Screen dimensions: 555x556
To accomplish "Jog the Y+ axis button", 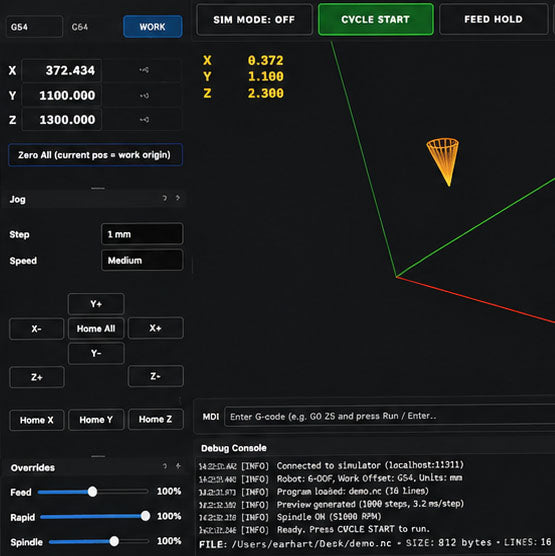I will click(96, 304).
